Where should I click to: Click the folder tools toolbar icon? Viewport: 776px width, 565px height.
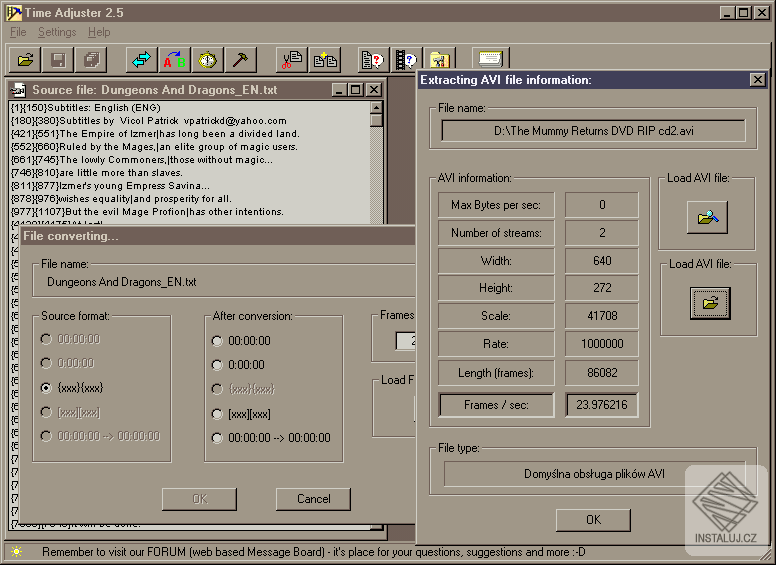(439, 60)
